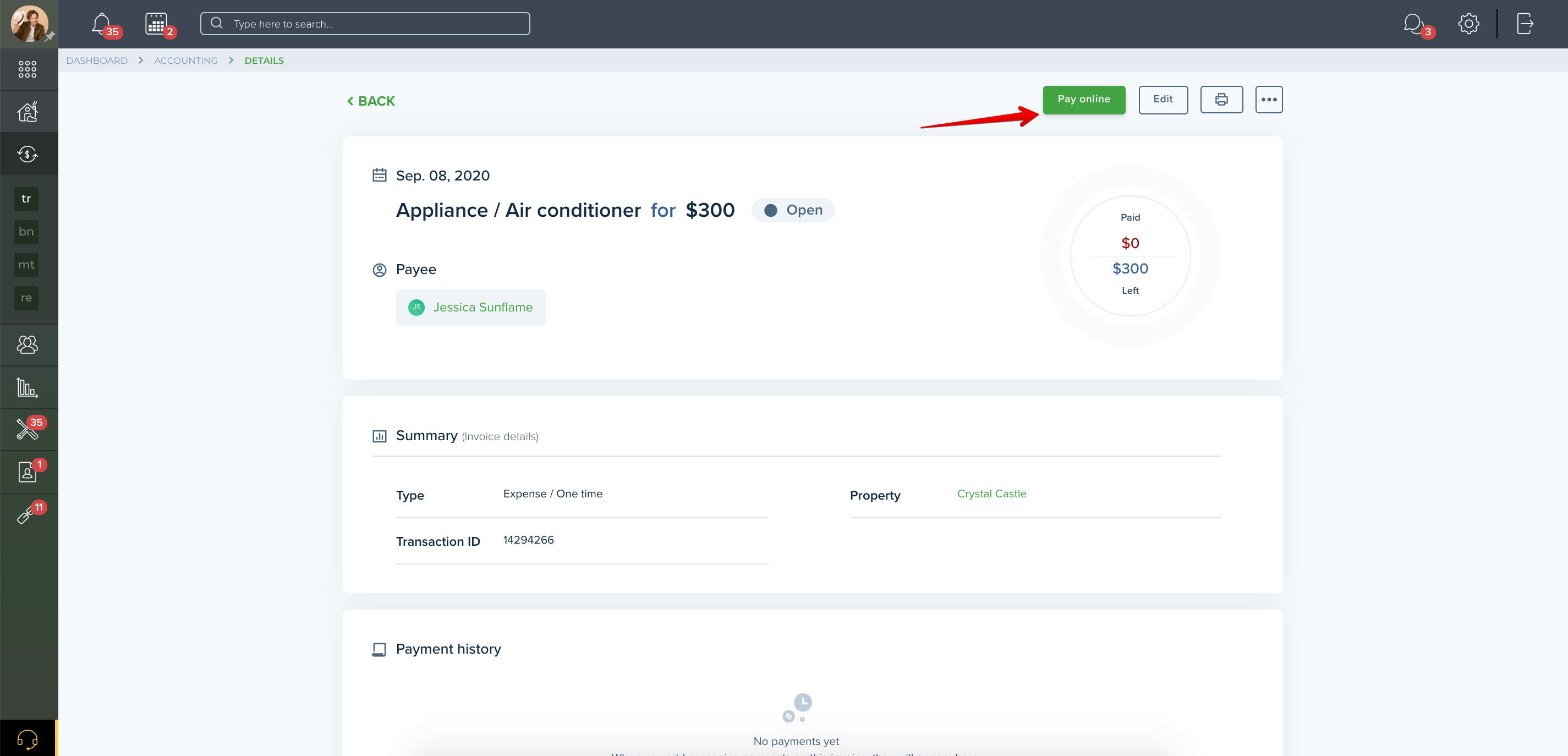
Task: Click the 'Expense / One time' type value
Action: click(553, 494)
